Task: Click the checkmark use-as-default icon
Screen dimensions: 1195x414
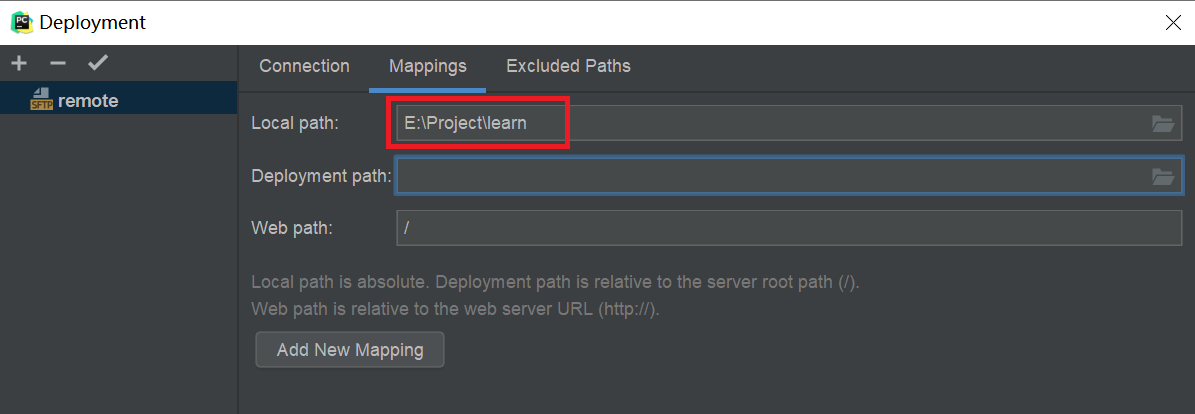Action: click(97, 64)
